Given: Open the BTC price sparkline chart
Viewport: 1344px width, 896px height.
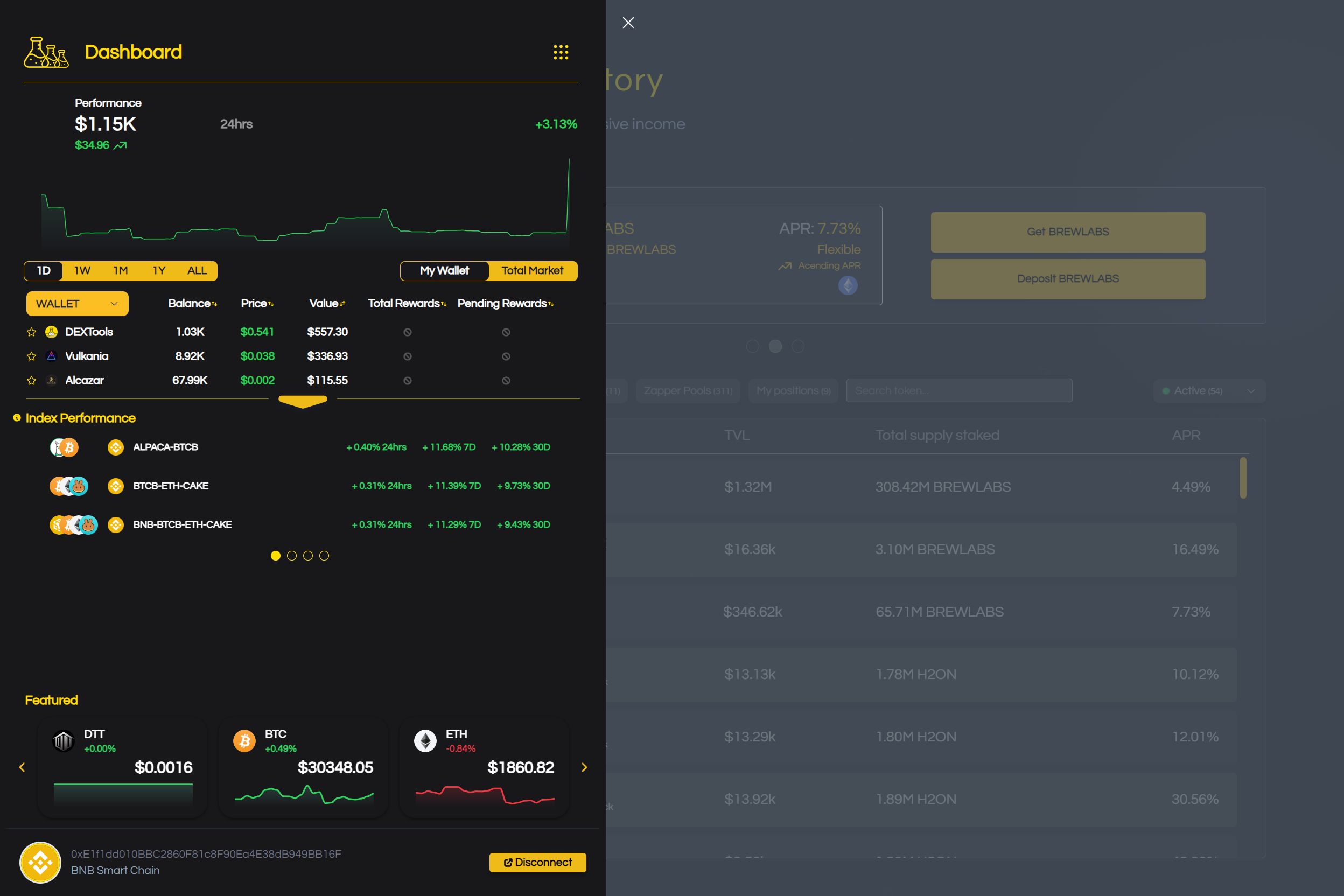Looking at the screenshot, I should point(304,795).
